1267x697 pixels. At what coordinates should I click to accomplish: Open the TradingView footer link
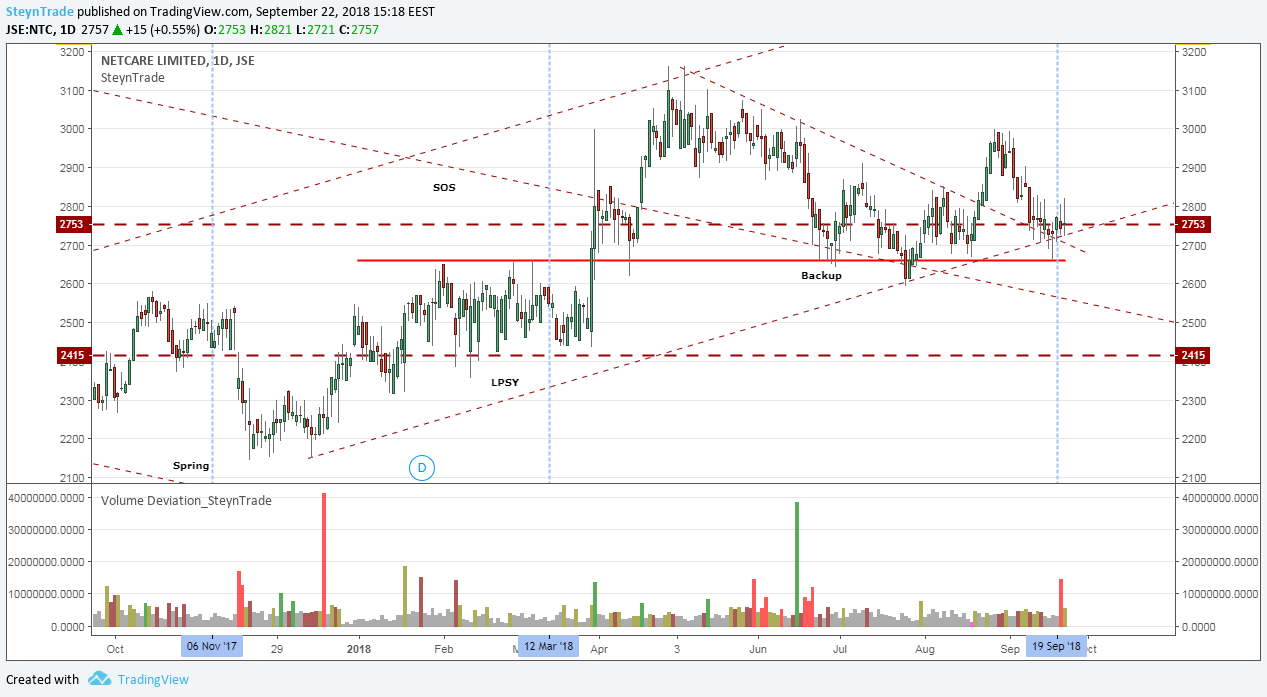click(153, 679)
